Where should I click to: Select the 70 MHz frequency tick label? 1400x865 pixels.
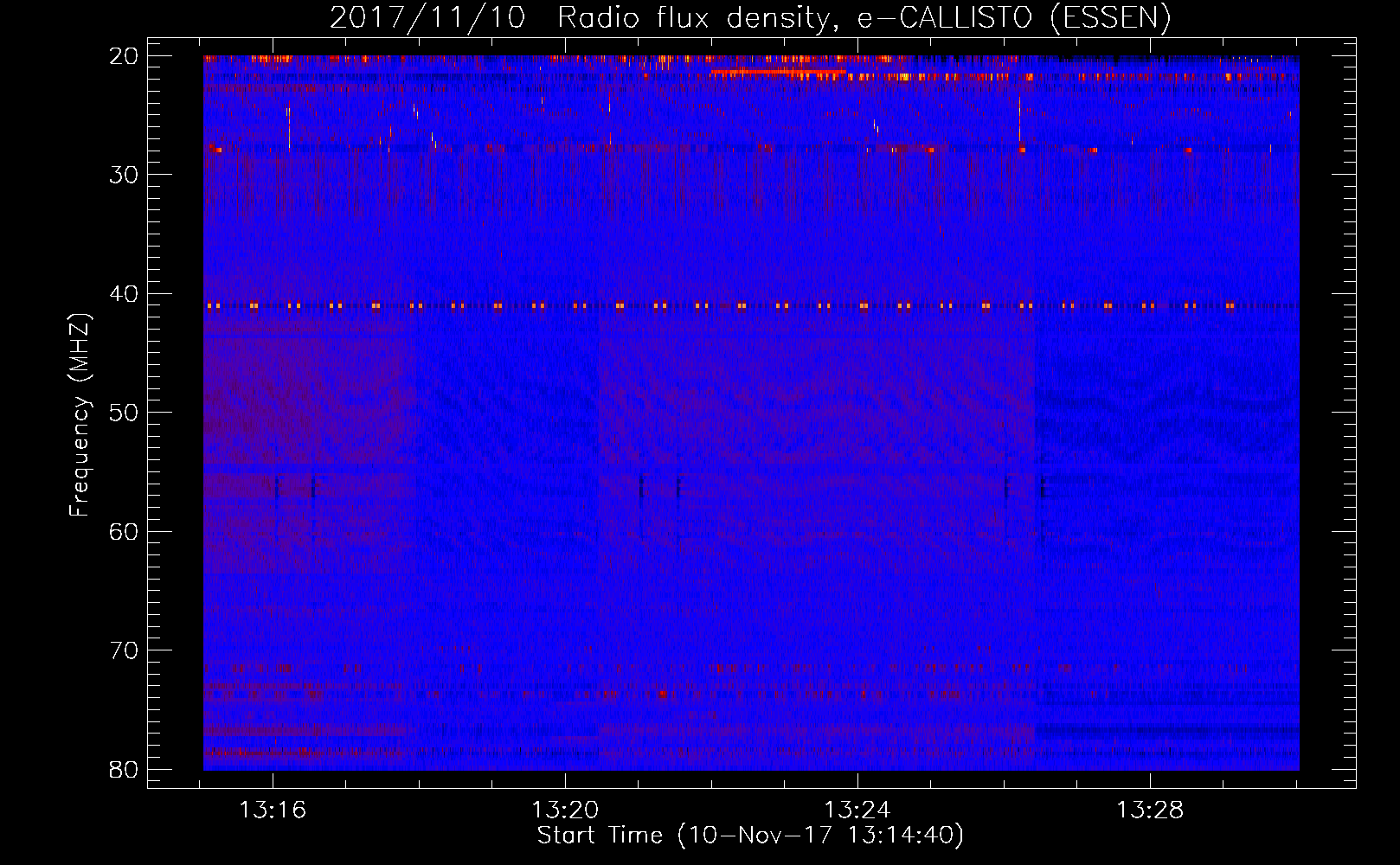coord(125,650)
